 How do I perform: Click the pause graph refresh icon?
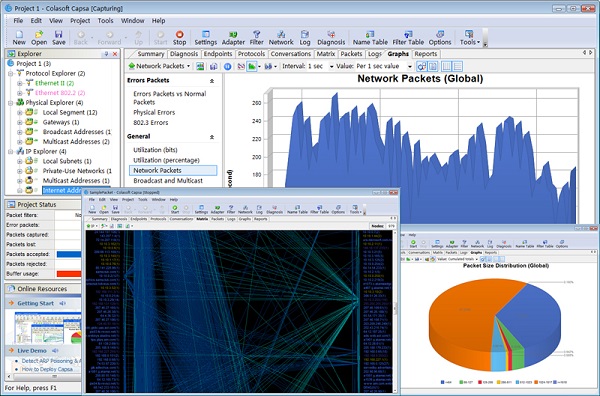click(227, 66)
